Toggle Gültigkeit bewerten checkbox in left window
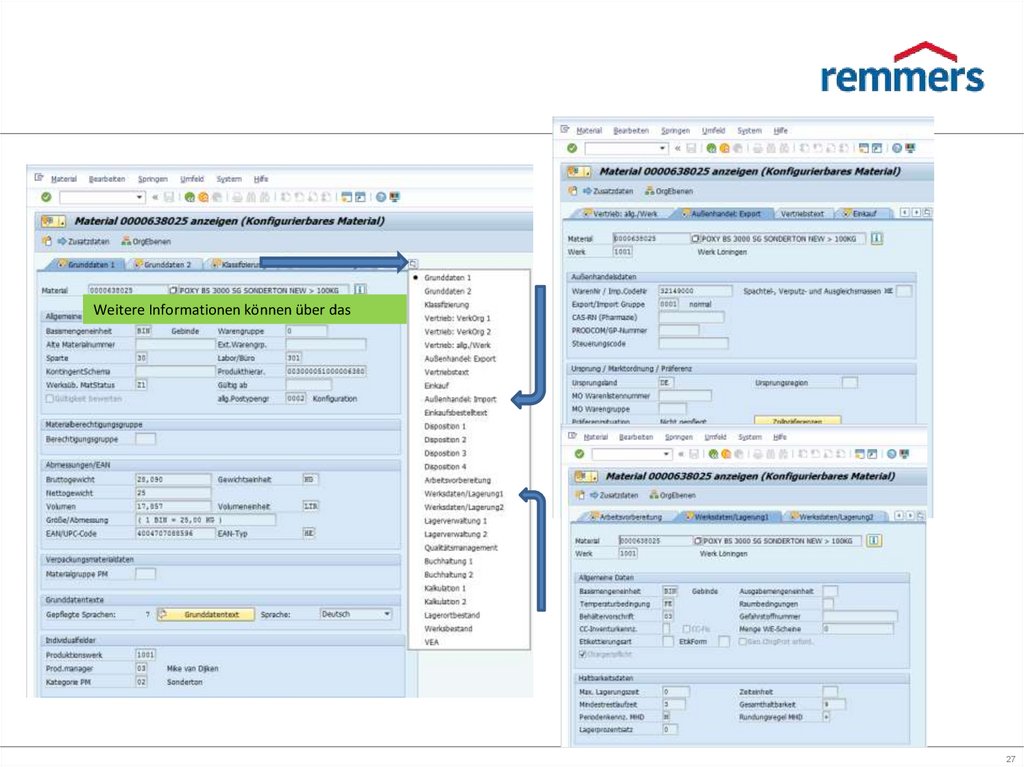This screenshot has height=767, width=1024. (x=50, y=399)
